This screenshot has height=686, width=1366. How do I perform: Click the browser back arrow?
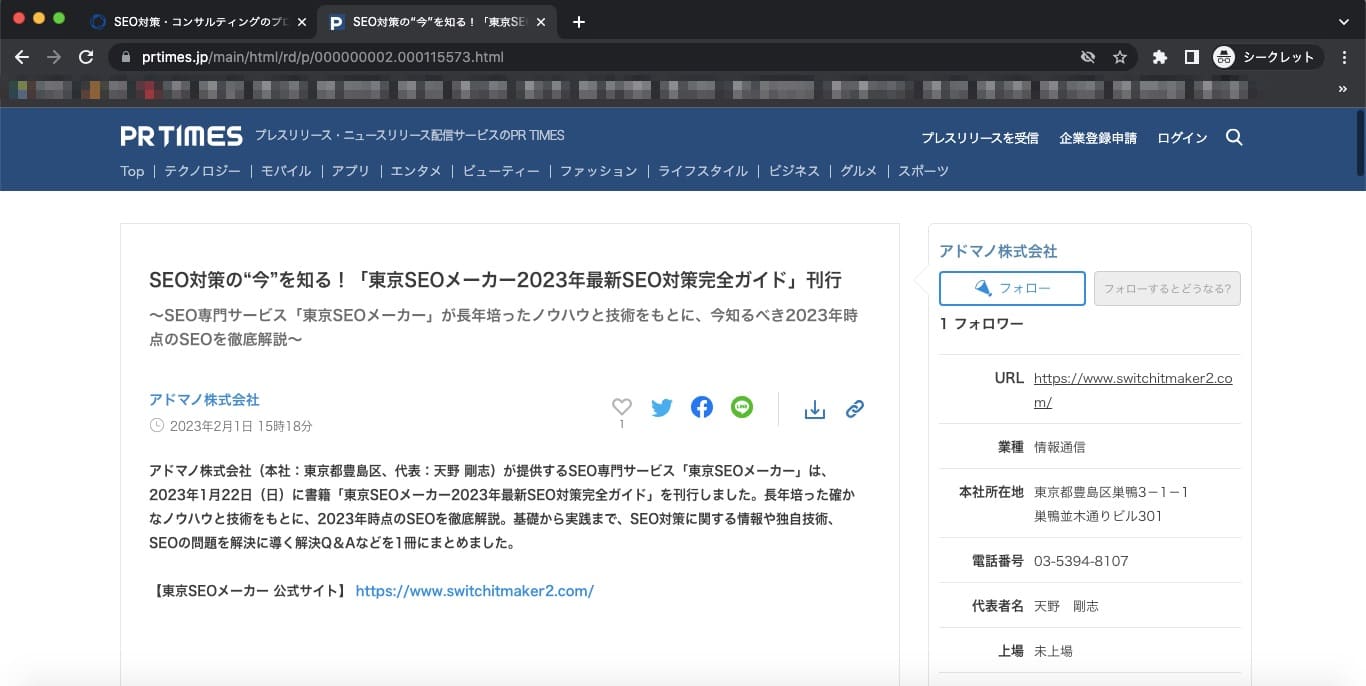click(x=22, y=57)
